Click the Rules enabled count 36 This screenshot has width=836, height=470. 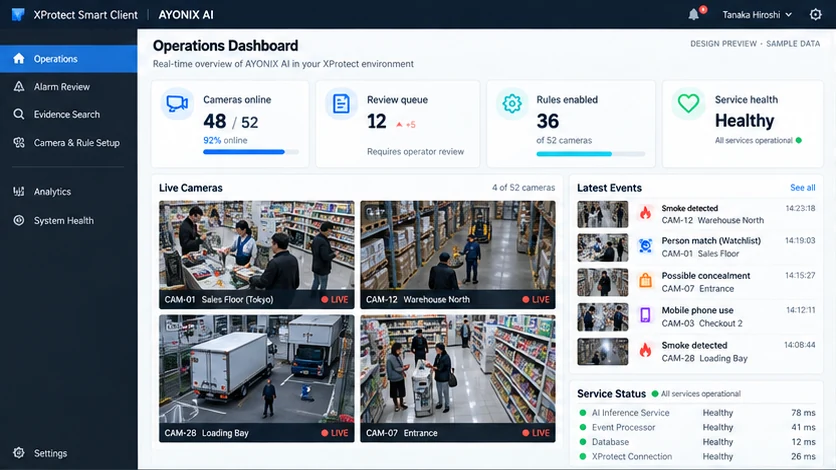click(x=548, y=121)
